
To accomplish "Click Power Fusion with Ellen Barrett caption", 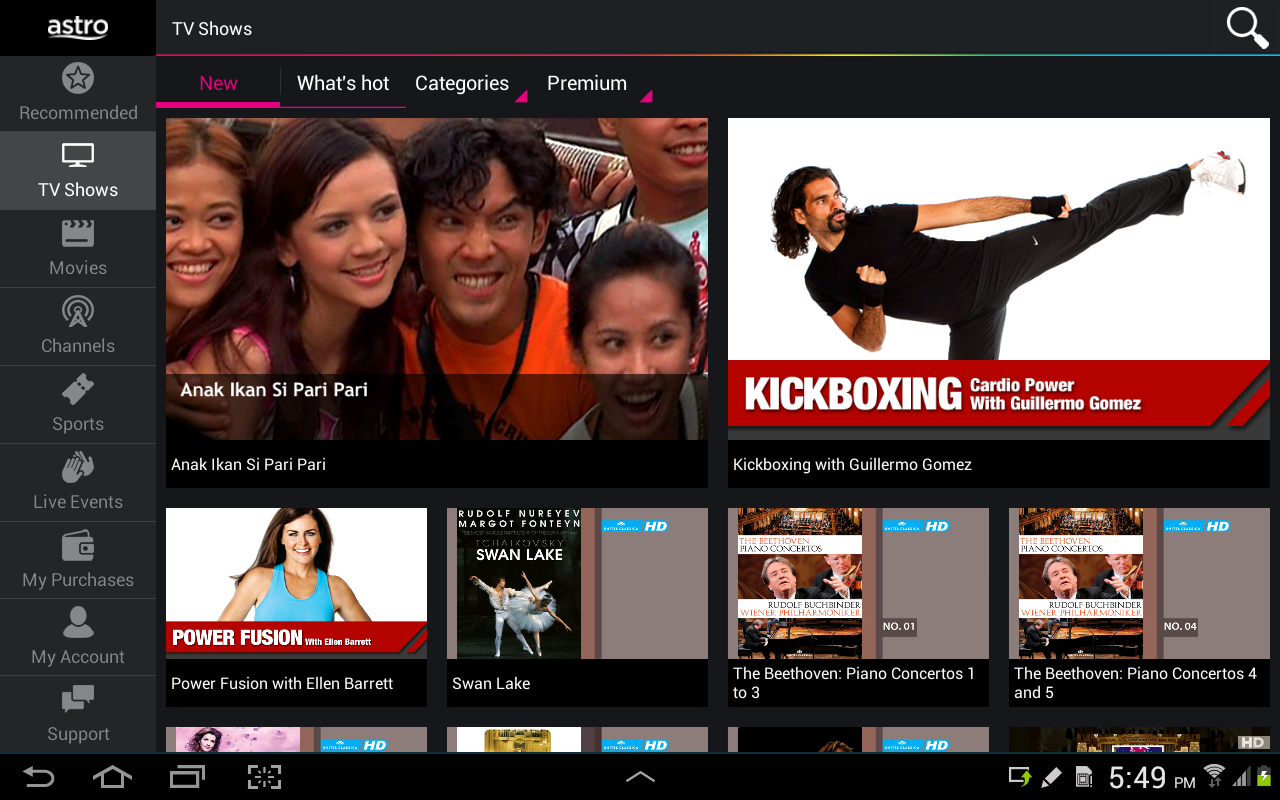I will tap(282, 683).
